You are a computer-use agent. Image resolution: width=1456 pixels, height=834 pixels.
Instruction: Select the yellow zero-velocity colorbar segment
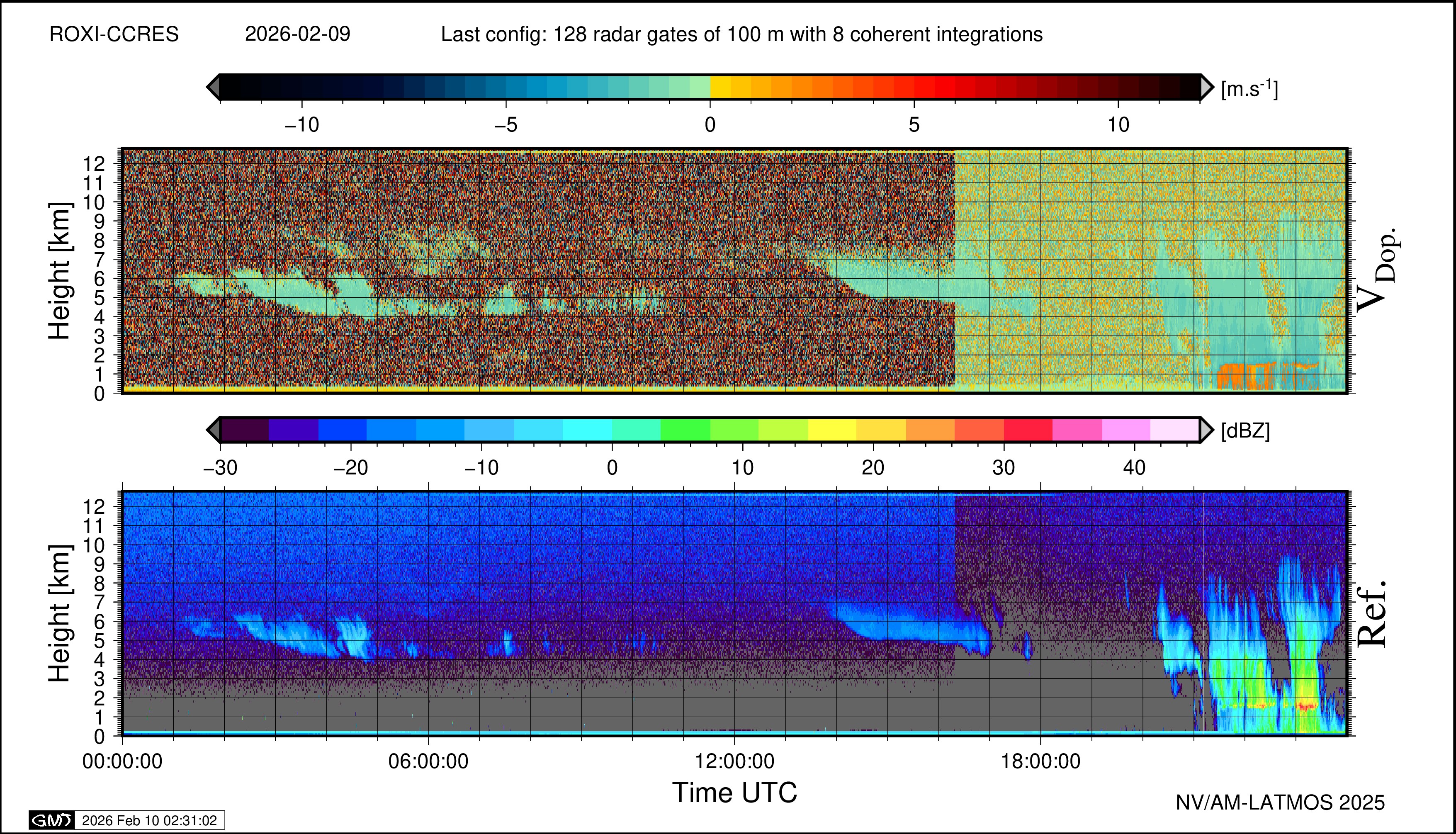tap(720, 87)
